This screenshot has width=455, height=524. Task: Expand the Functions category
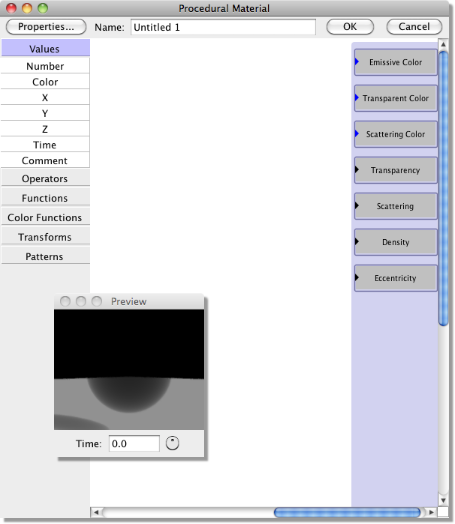(x=45, y=198)
